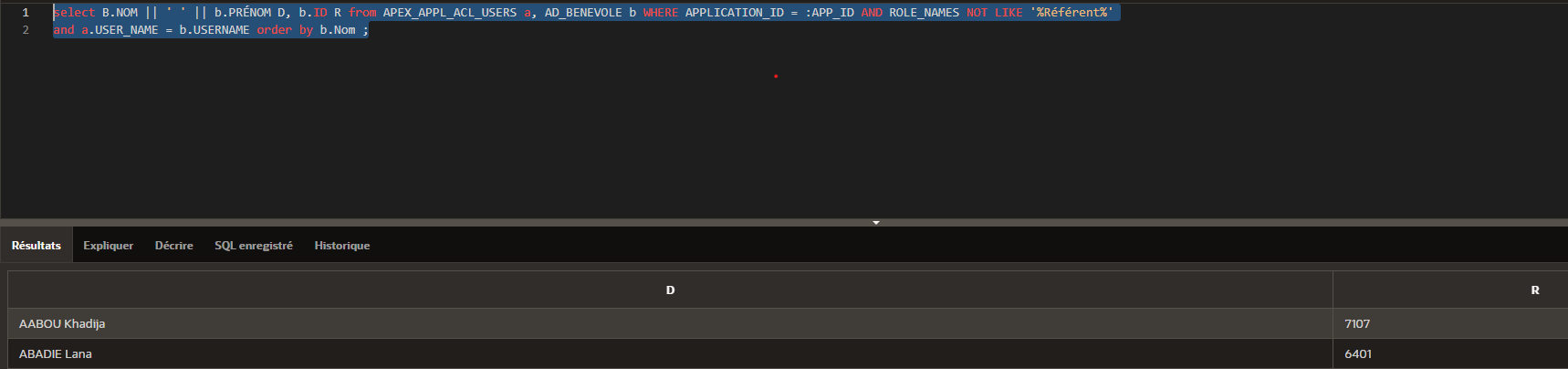Open the Résultats tab
This screenshot has width=1568, height=369.
tap(37, 246)
